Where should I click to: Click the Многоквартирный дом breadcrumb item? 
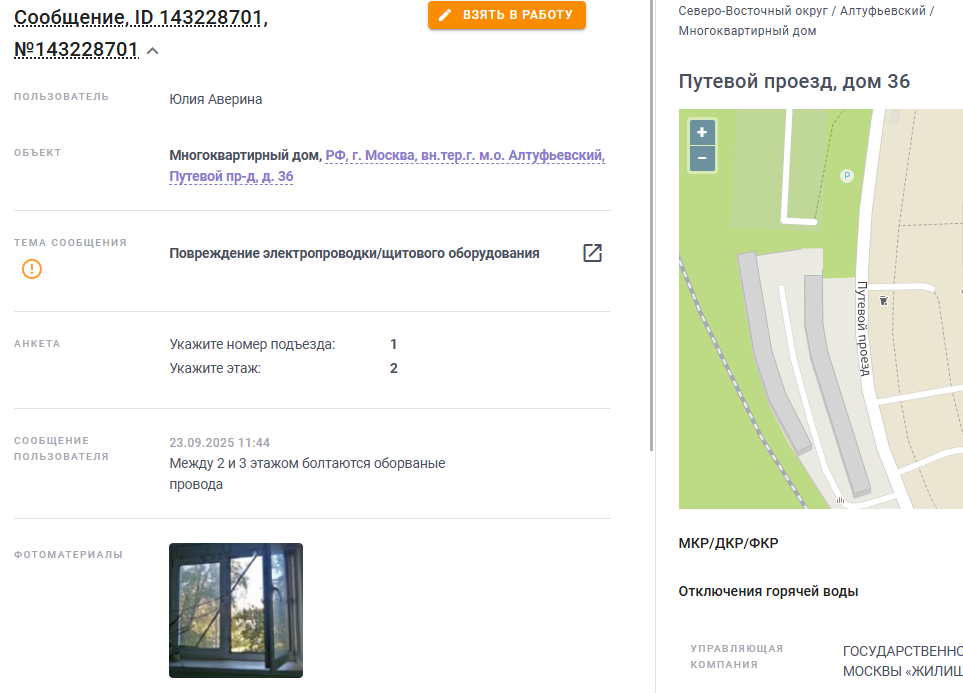click(x=747, y=31)
